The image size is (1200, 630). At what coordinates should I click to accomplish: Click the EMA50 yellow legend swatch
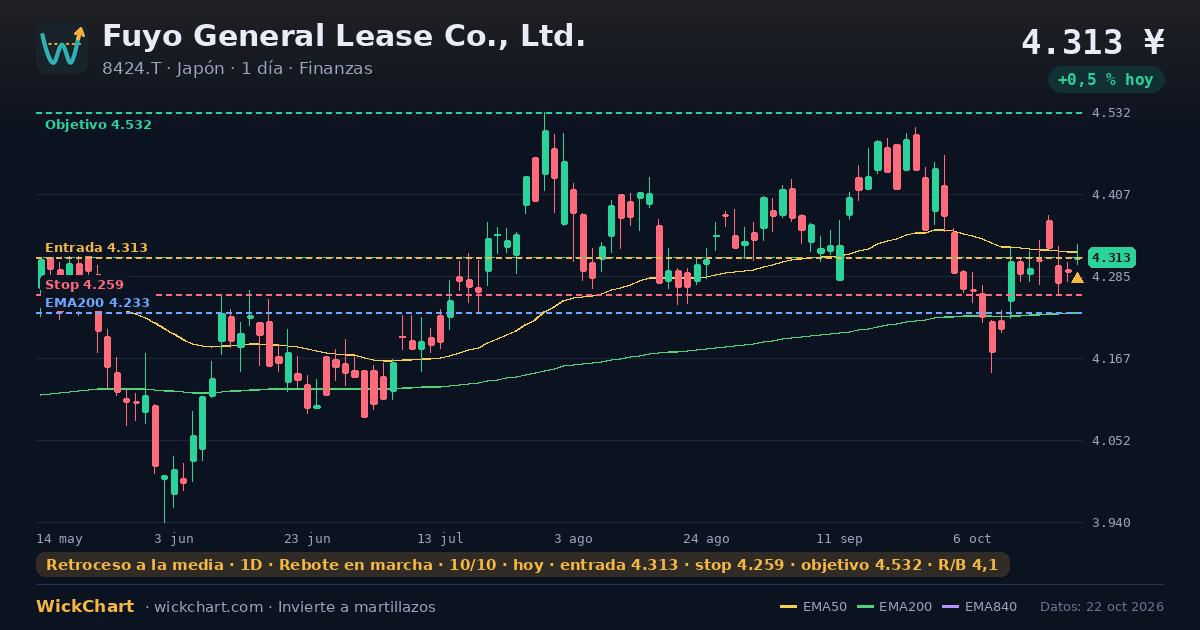788,607
